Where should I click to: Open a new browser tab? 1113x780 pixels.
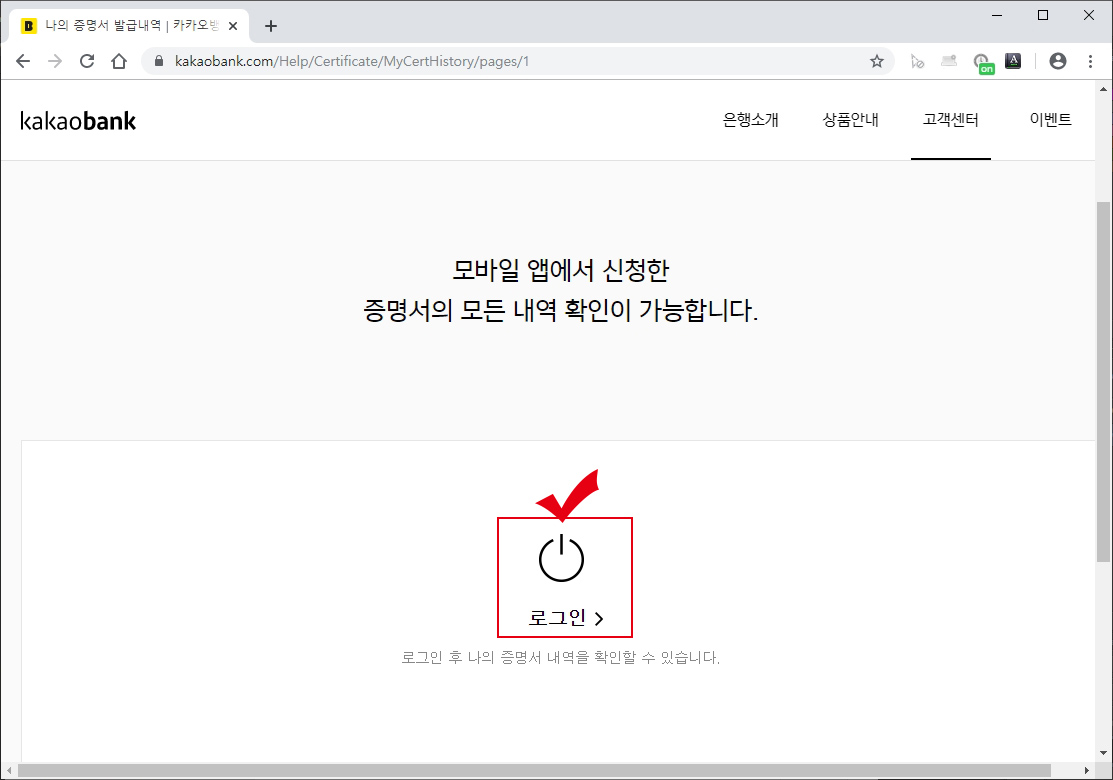pos(270,25)
